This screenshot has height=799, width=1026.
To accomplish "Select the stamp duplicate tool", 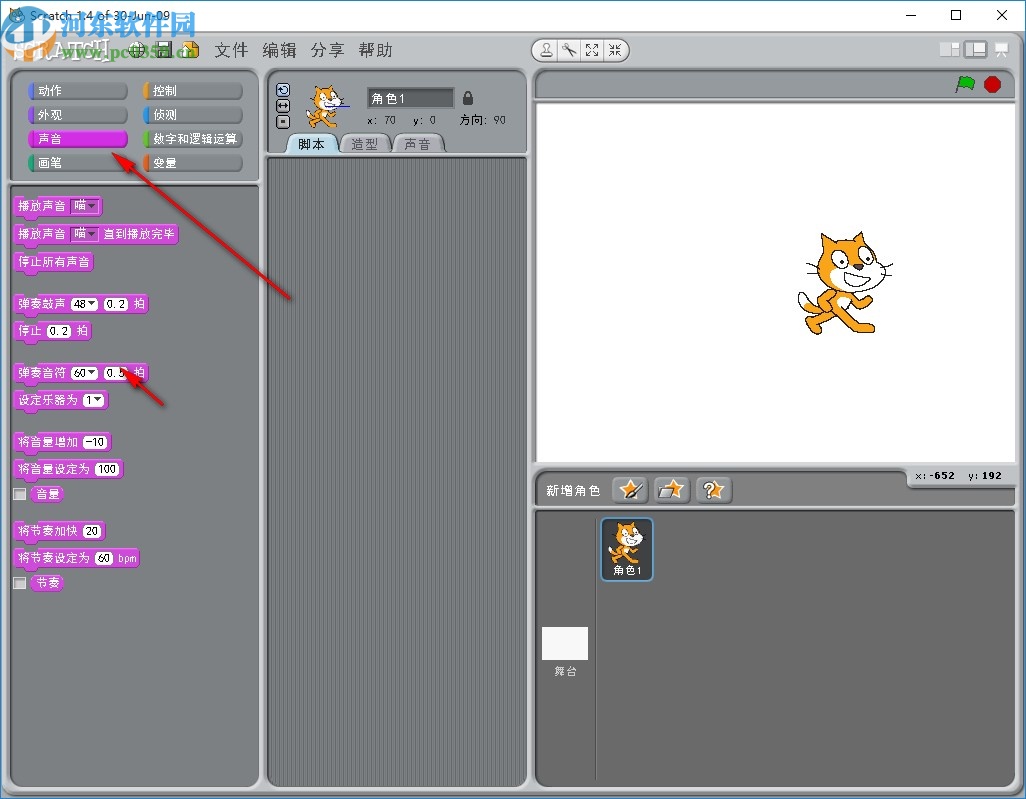I will point(545,49).
